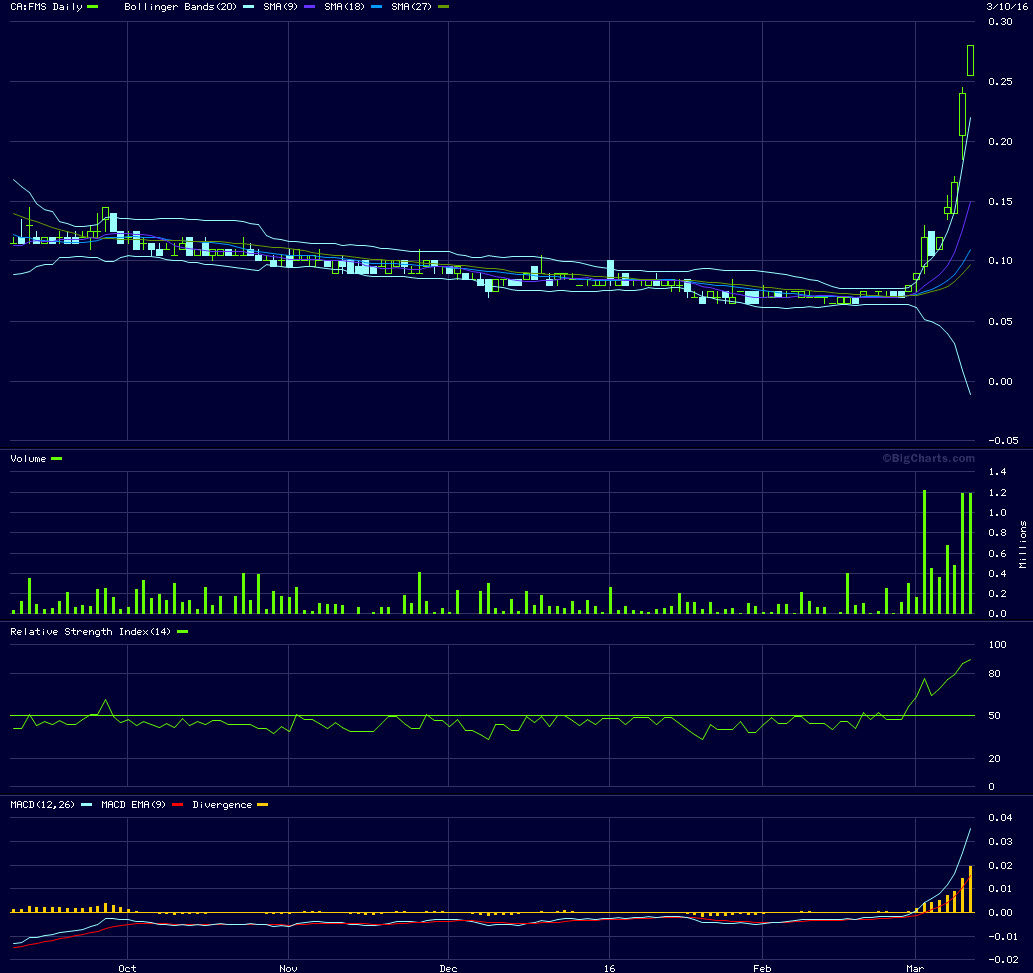Click the Oct label on the time axis
The image size is (1033, 973).
127,968
